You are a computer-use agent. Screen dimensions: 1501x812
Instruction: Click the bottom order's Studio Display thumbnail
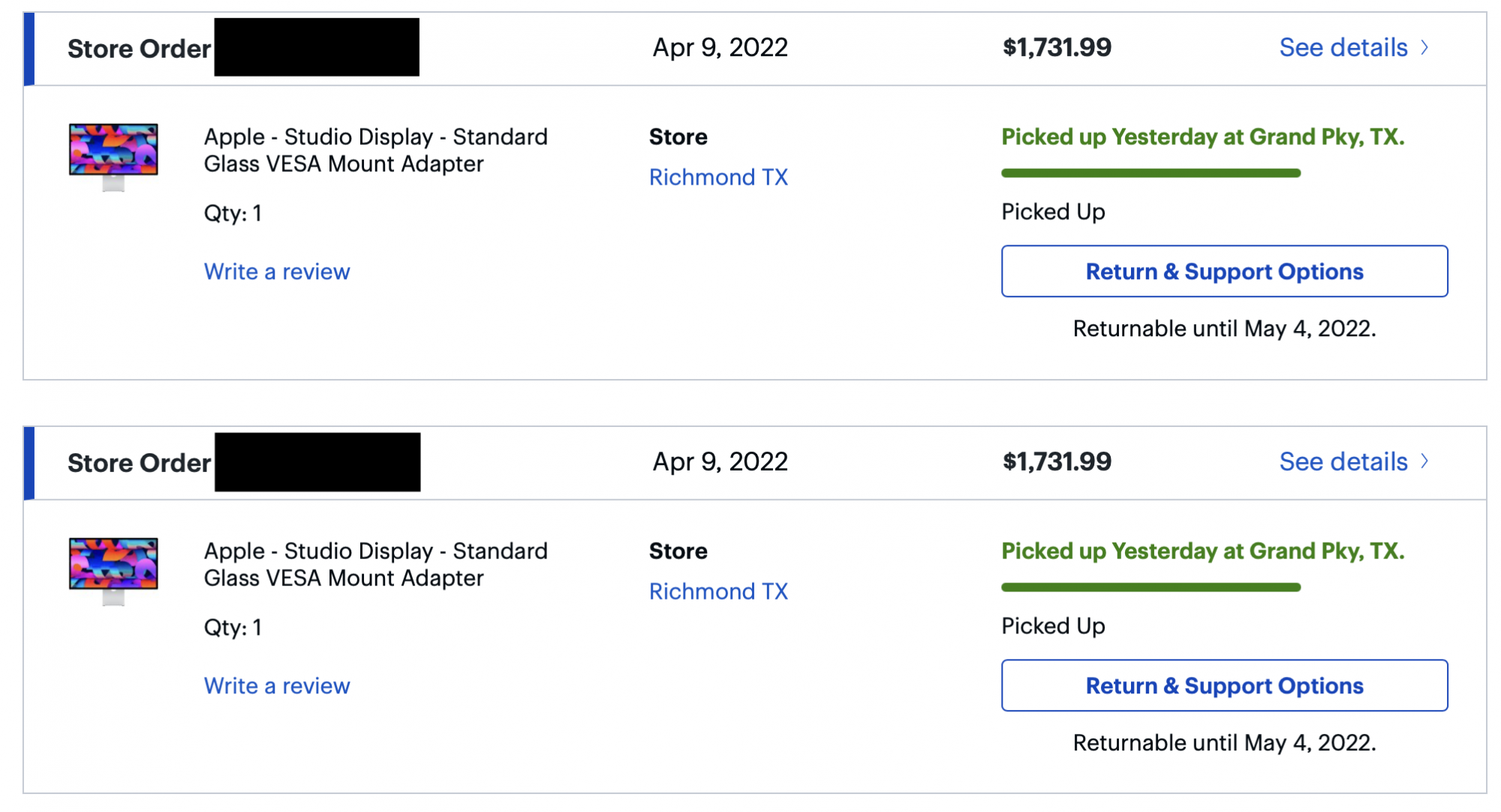click(x=113, y=570)
